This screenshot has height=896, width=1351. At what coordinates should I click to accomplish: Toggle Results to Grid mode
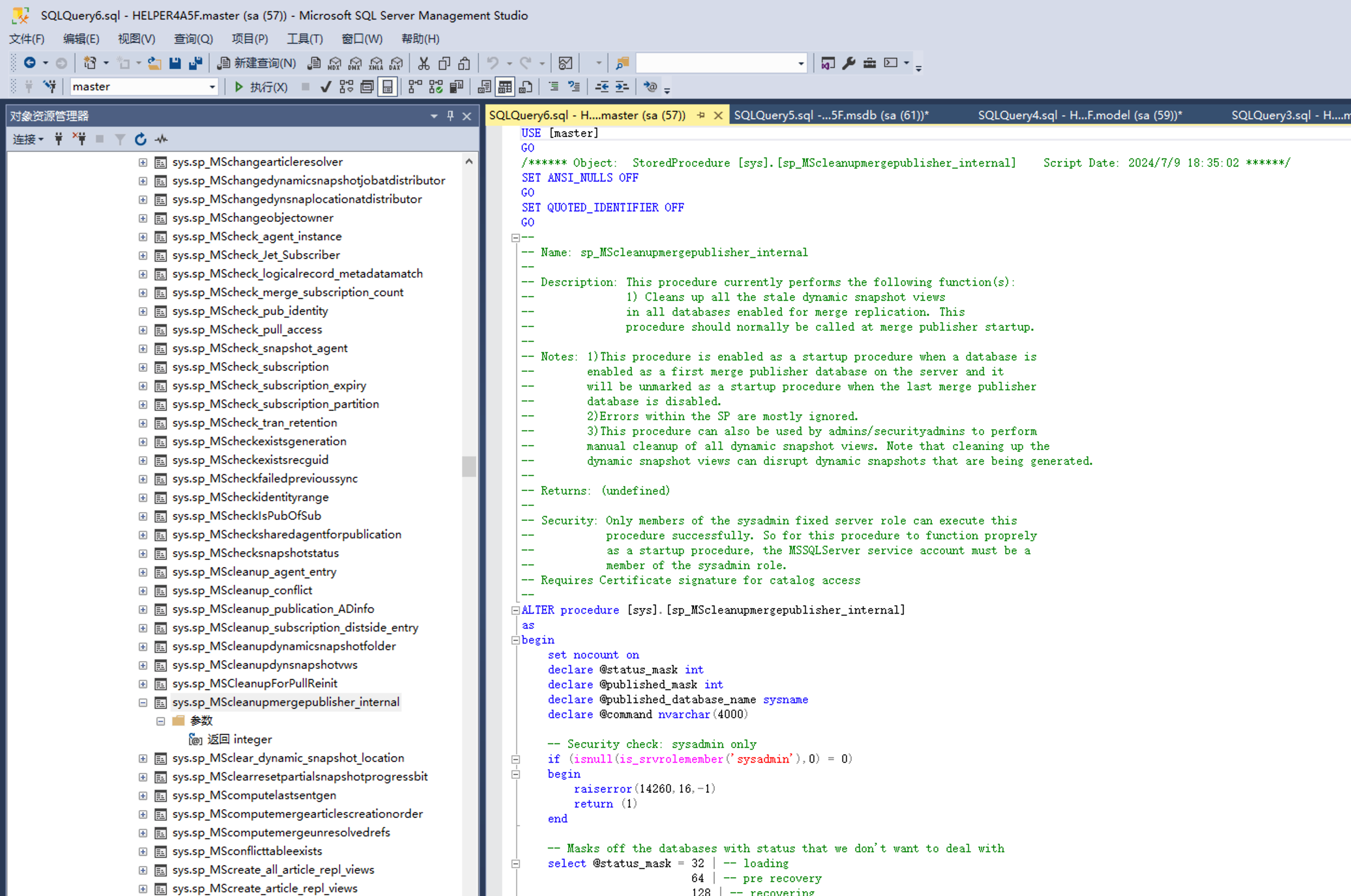(505, 87)
